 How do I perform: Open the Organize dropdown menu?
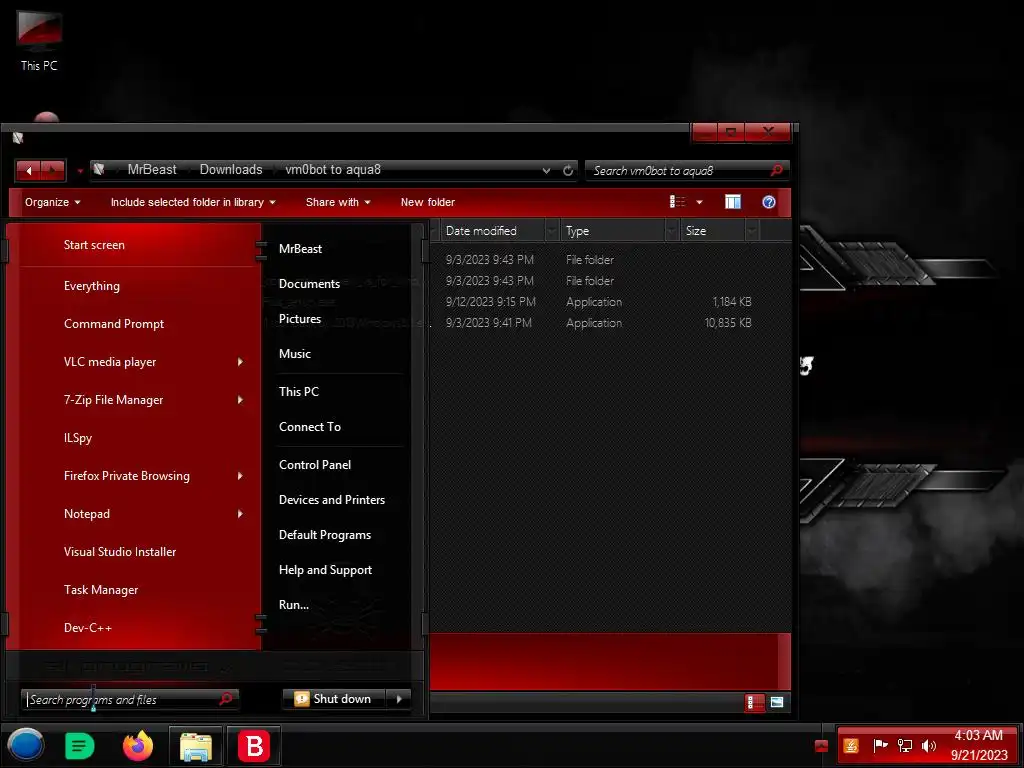coord(52,202)
